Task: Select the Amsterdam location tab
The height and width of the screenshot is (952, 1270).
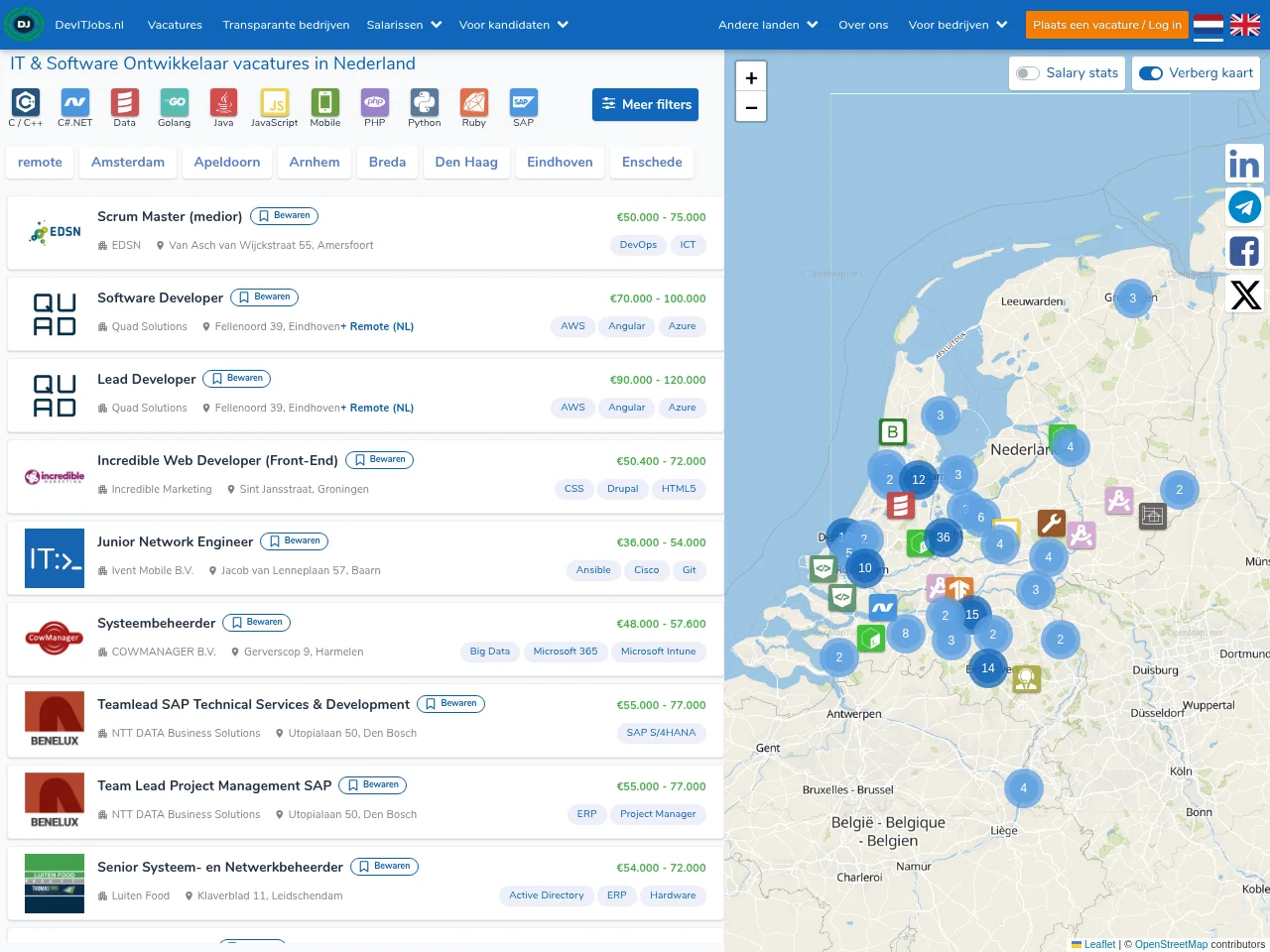Action: 128,162
